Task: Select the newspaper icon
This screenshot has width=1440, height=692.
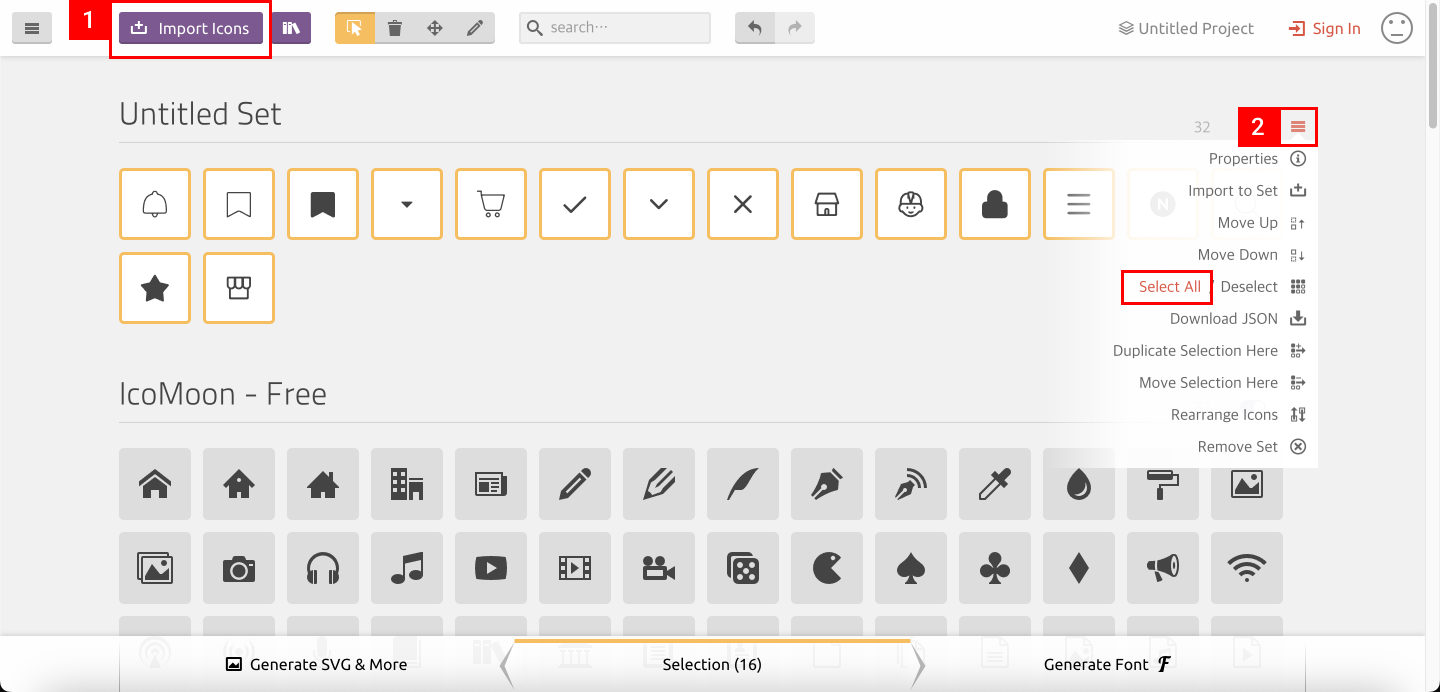Action: (x=491, y=484)
